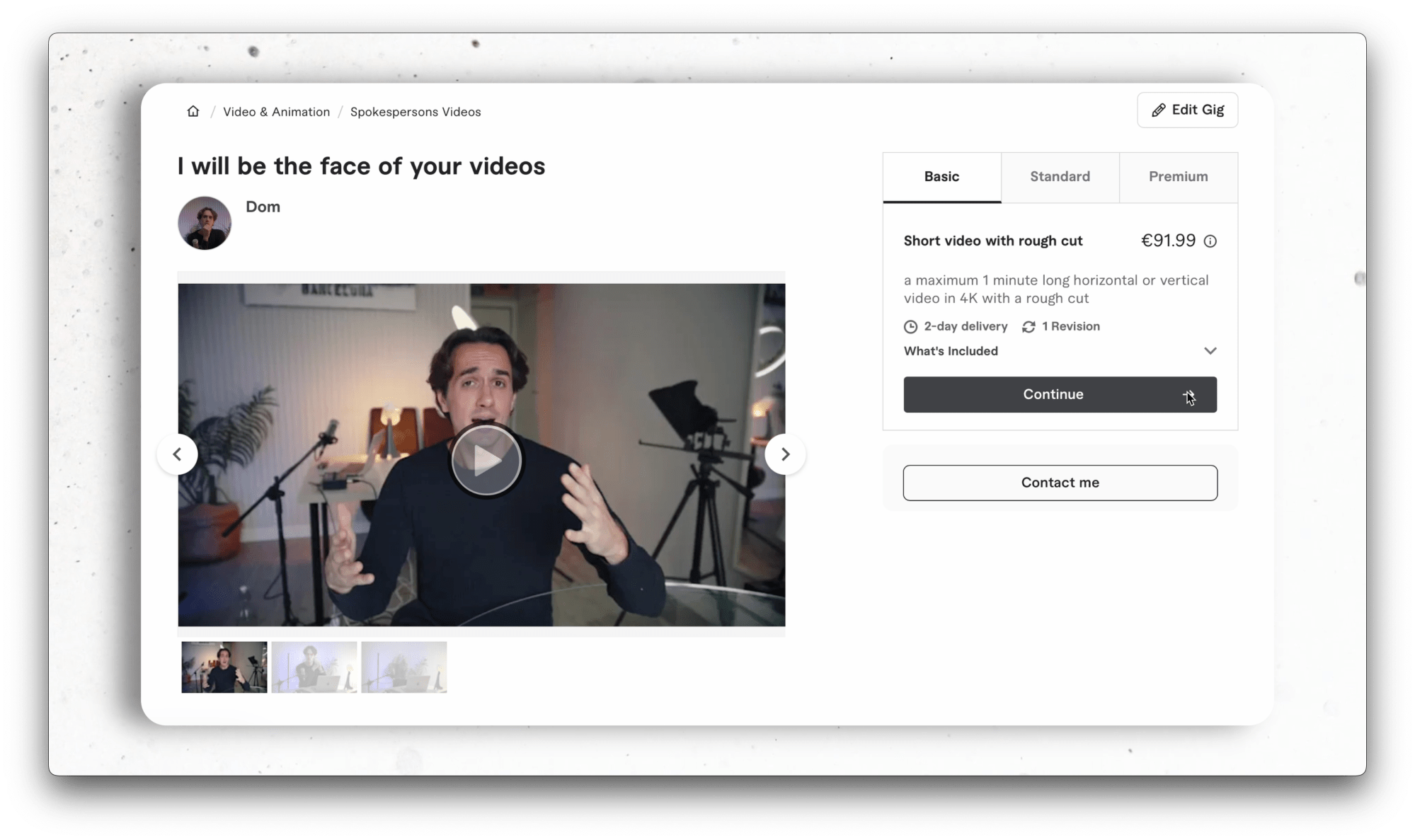
Task: Go to the next gallery slide
Action: click(785, 454)
